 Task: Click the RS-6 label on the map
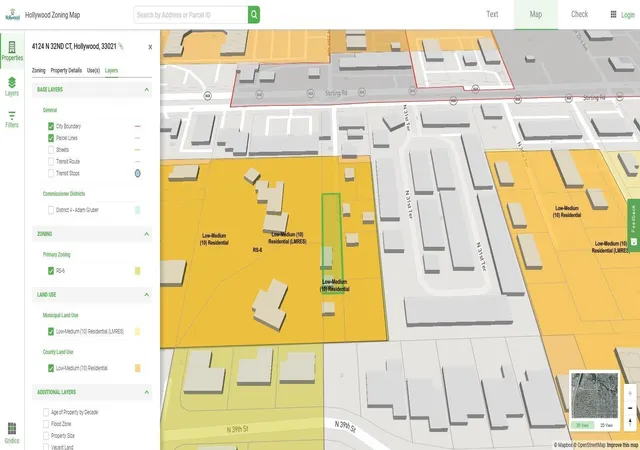[x=257, y=250]
